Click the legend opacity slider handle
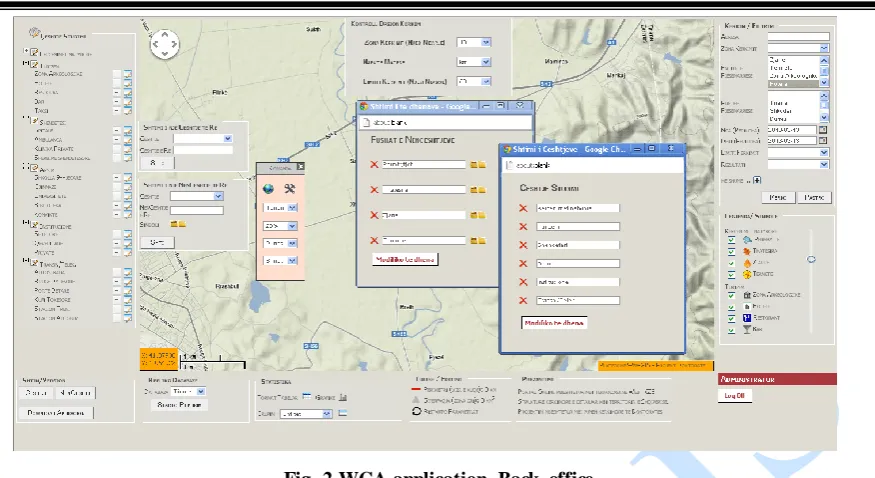The image size is (875, 478). (811, 259)
